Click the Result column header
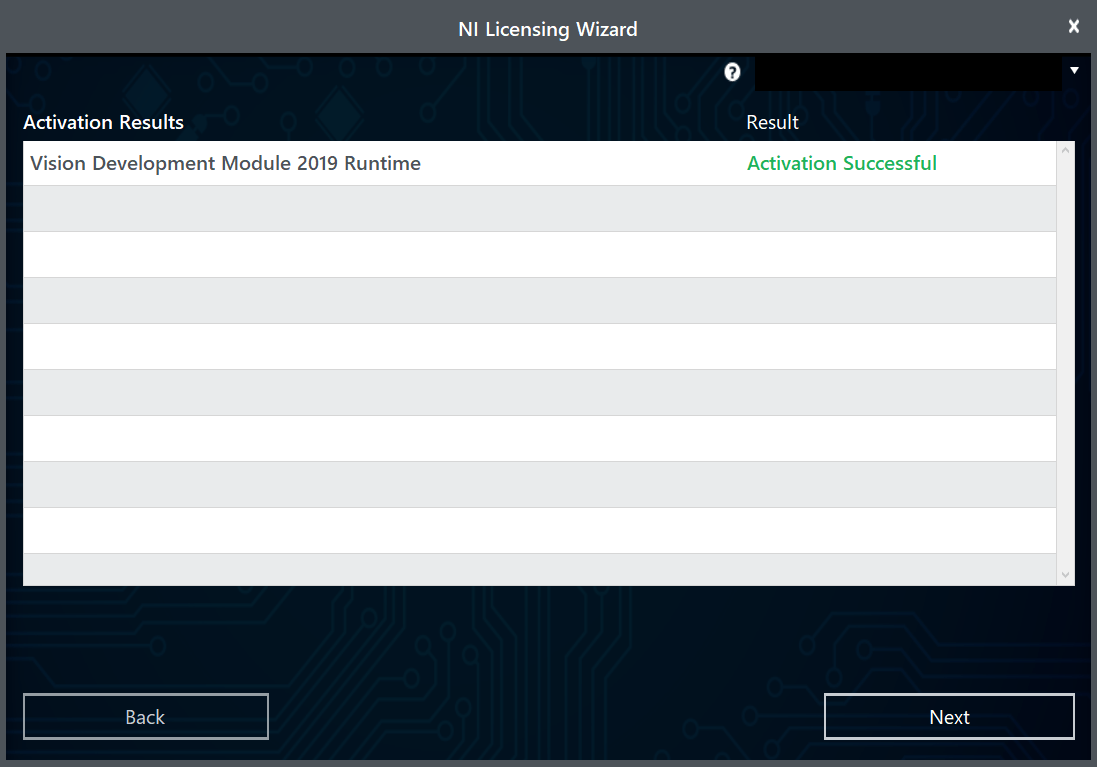 coord(772,122)
